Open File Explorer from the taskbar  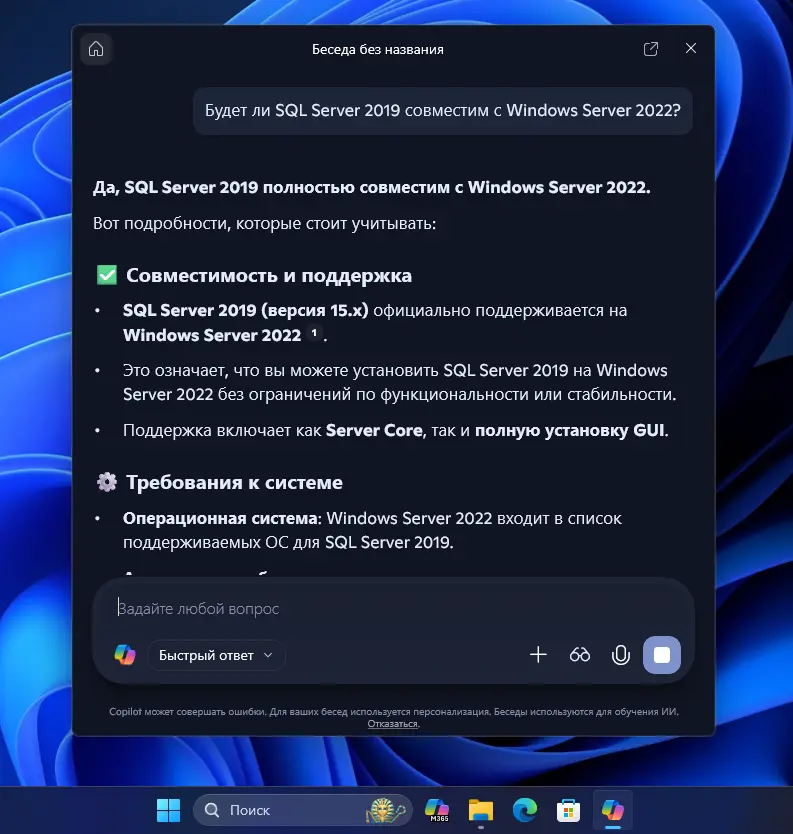(x=481, y=810)
